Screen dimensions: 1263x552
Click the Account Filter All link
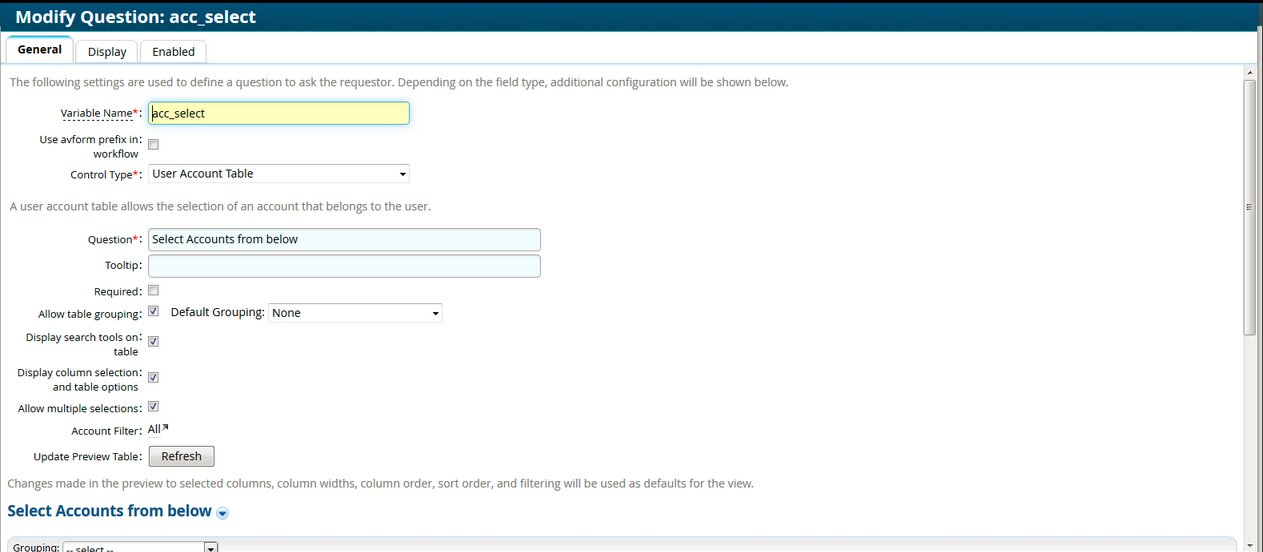click(x=154, y=429)
